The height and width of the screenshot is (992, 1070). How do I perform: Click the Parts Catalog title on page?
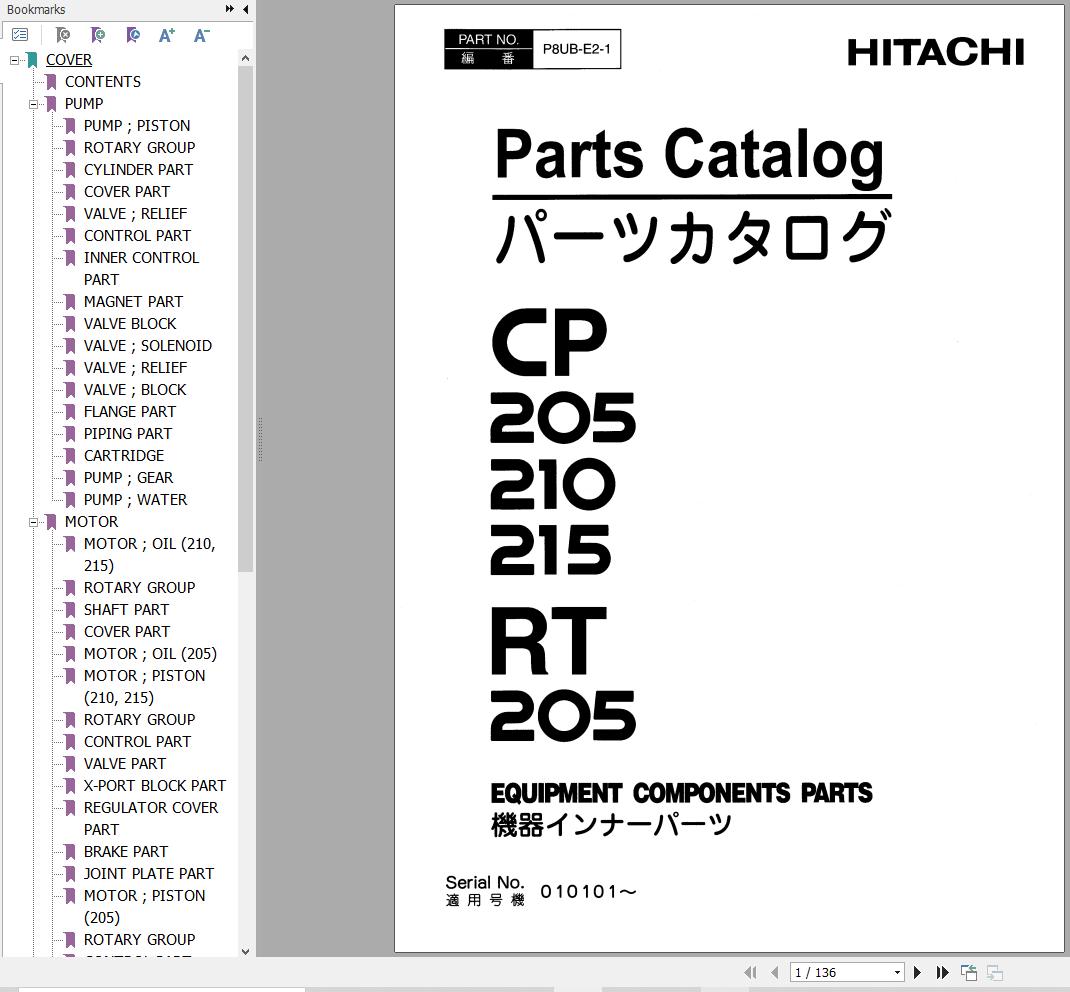pyautogui.click(x=689, y=157)
